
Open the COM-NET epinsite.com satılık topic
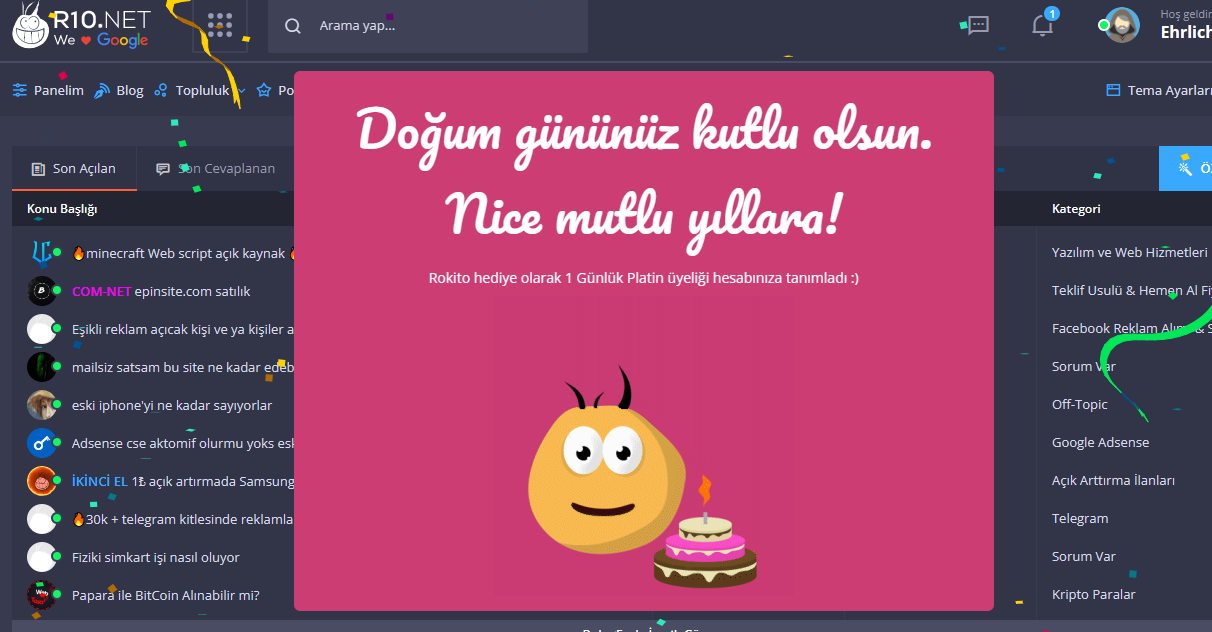(x=161, y=291)
